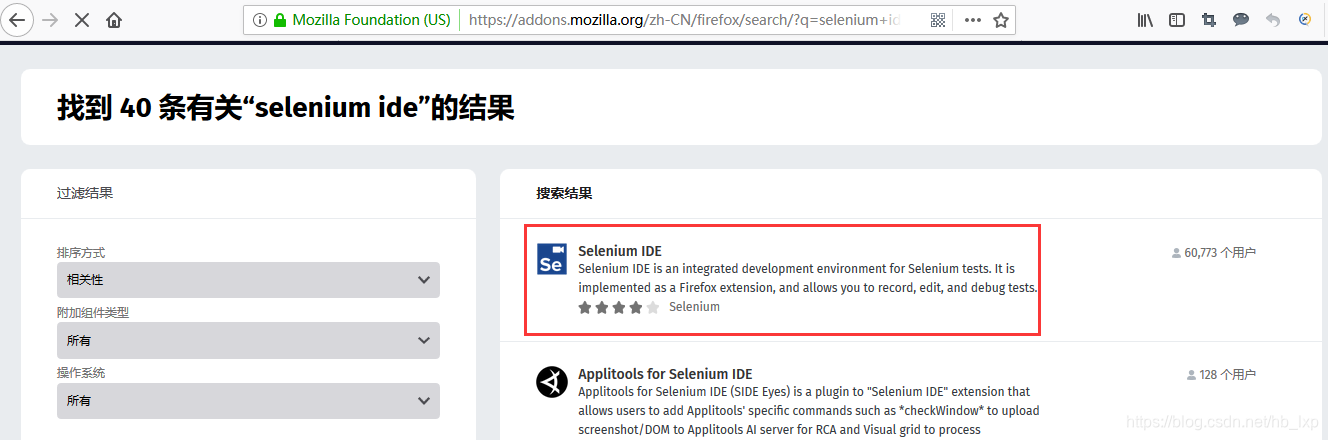Go to the Firefox home page icon
This screenshot has width=1328, height=440.
tap(114, 19)
